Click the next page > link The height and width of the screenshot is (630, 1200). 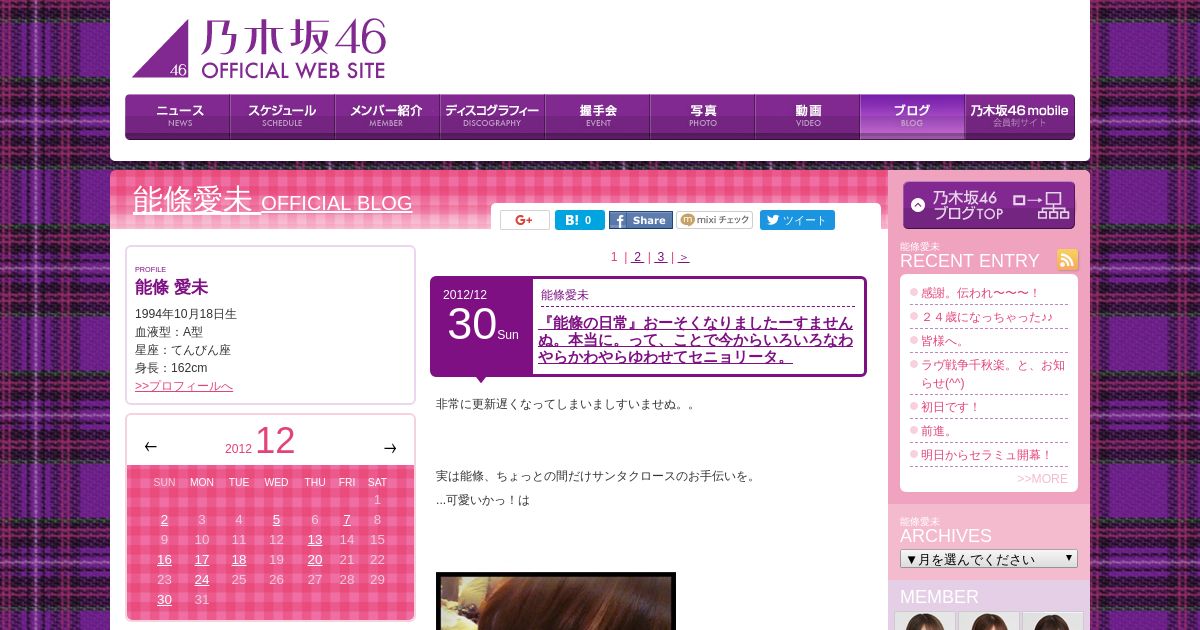[684, 257]
